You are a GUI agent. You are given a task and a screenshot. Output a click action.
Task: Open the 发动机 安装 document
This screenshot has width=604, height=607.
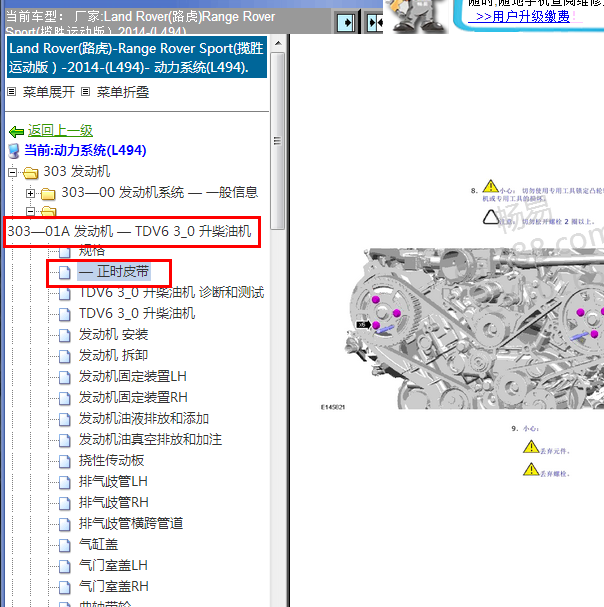pyautogui.click(x=113, y=334)
